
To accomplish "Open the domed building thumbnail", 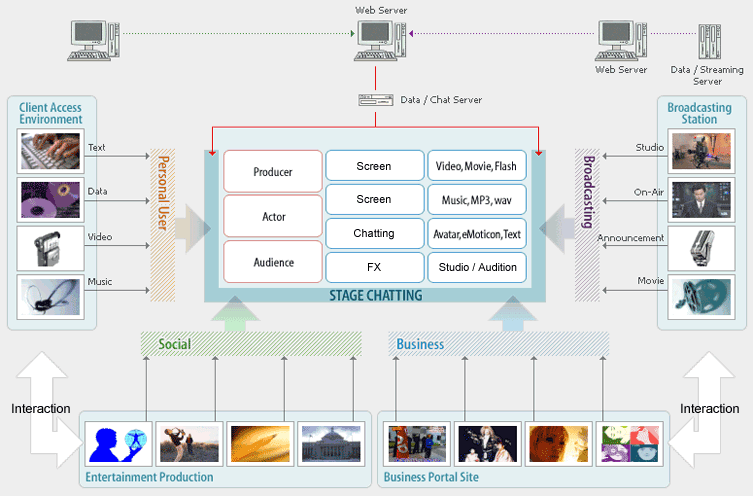I will click(331, 444).
